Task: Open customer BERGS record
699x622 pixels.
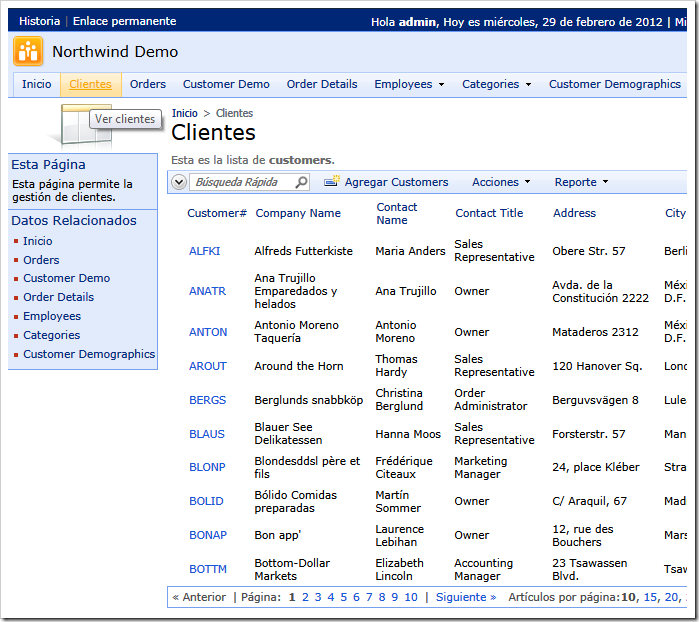Action: (x=207, y=400)
